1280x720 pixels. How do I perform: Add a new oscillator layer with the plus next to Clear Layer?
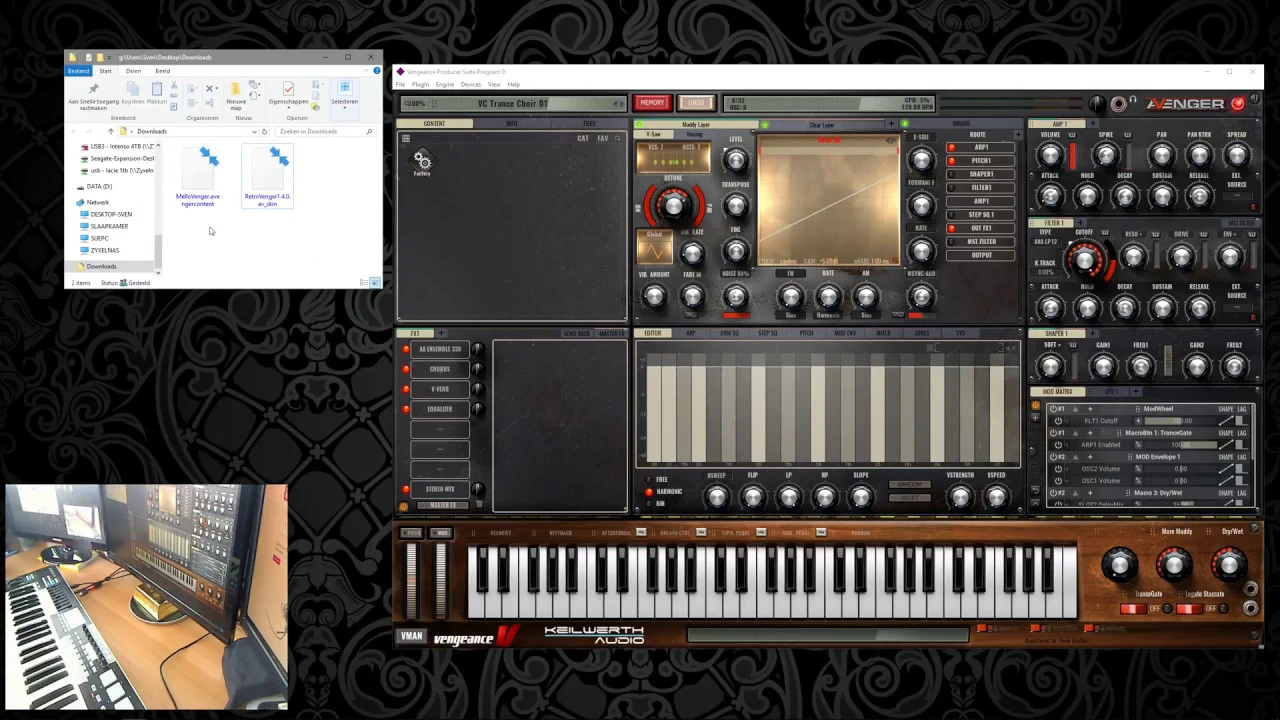tap(891, 124)
